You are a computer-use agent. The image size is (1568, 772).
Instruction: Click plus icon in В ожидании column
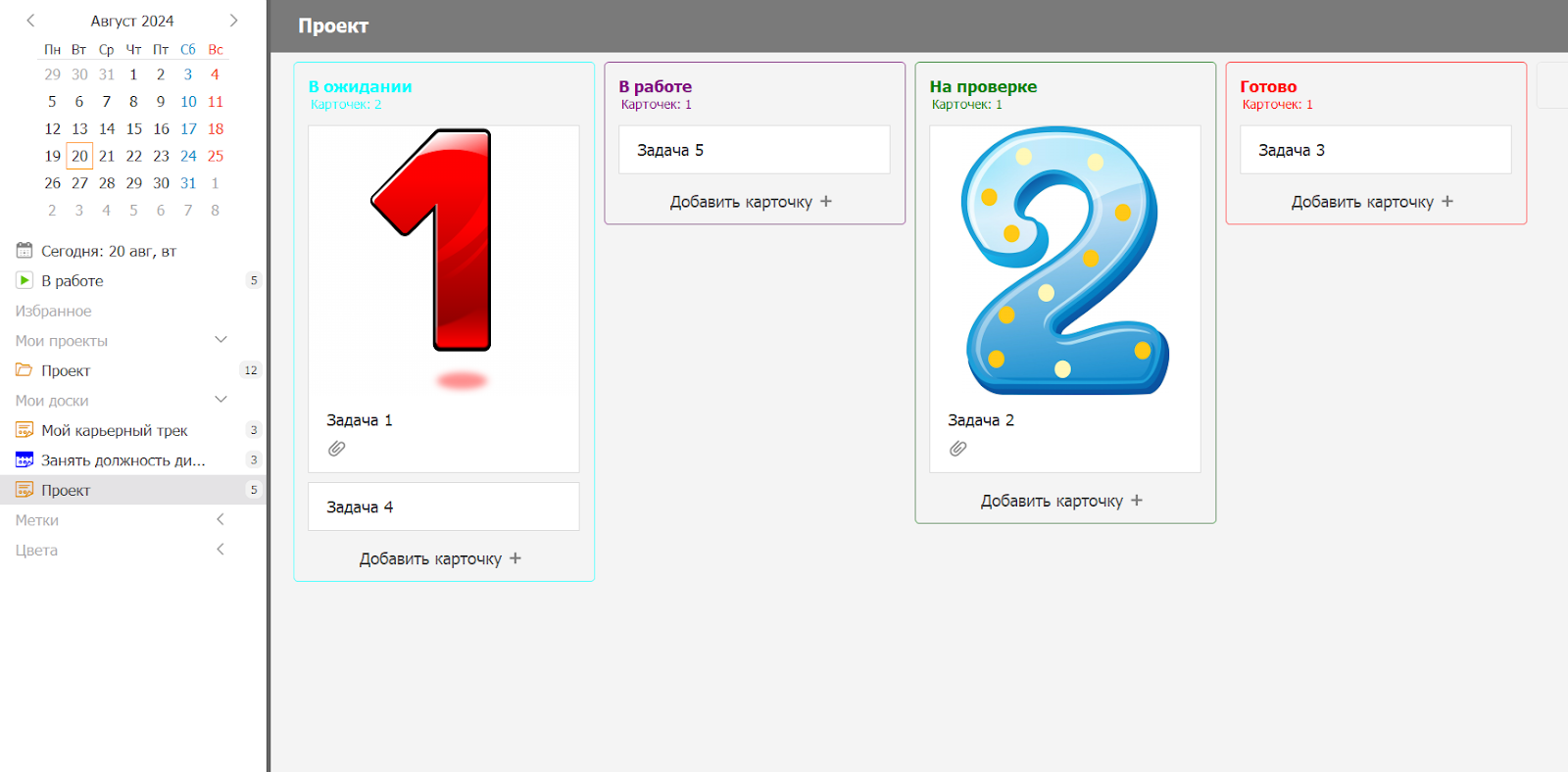point(515,558)
